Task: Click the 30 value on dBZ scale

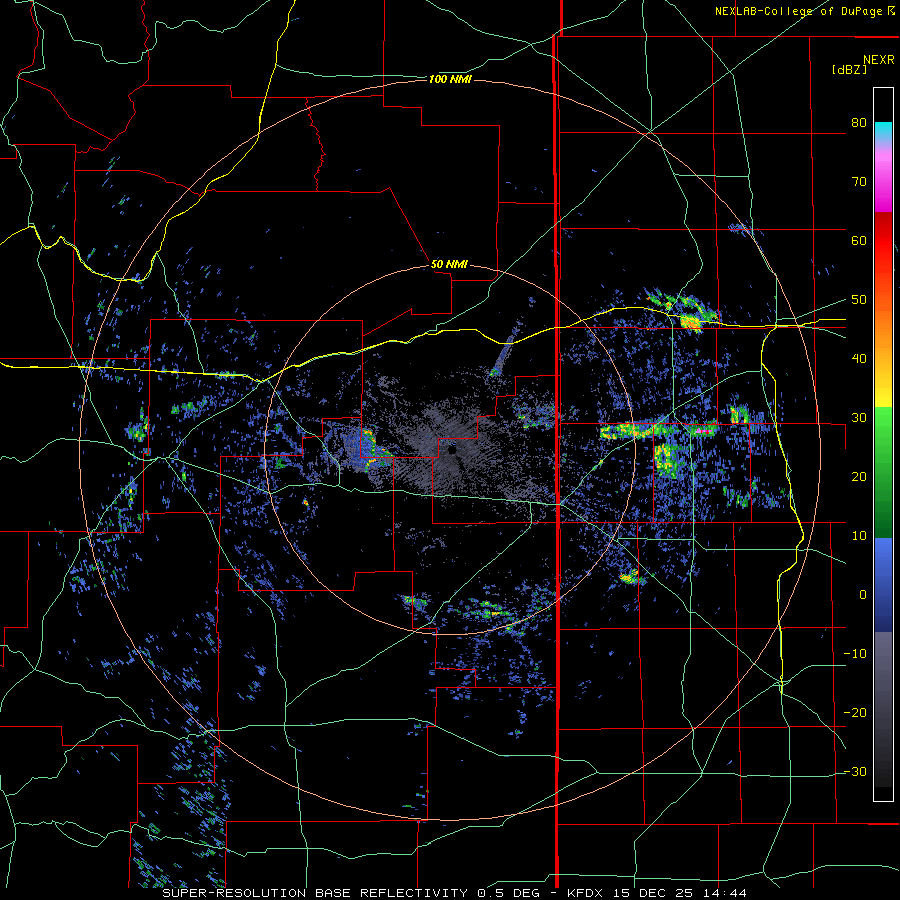Action: 859,417
